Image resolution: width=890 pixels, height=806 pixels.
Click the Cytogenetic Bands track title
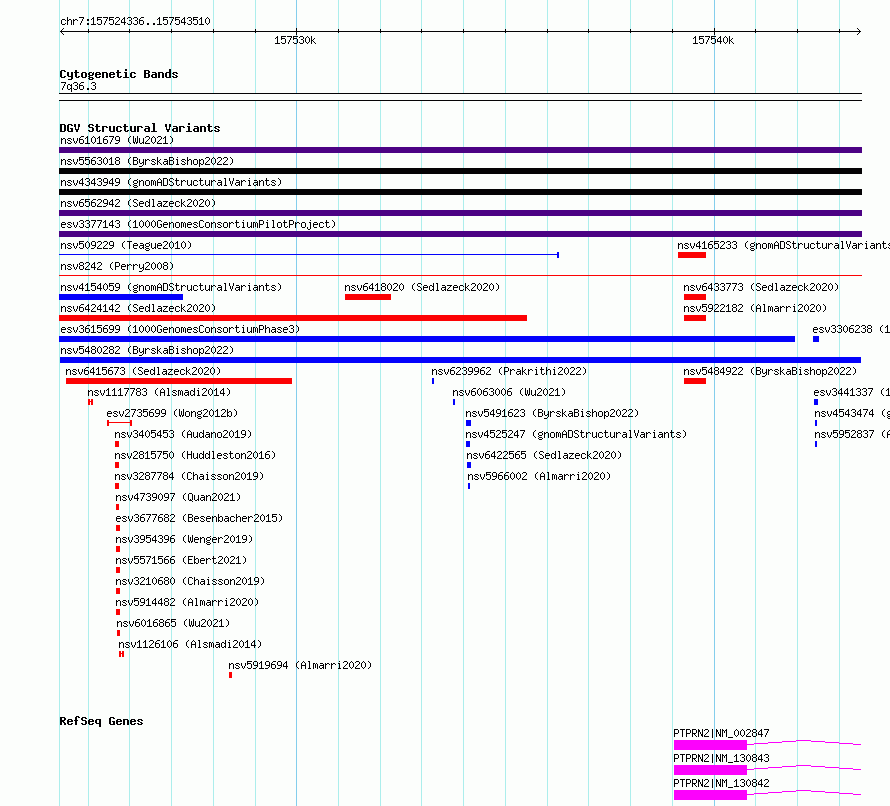pos(119,74)
